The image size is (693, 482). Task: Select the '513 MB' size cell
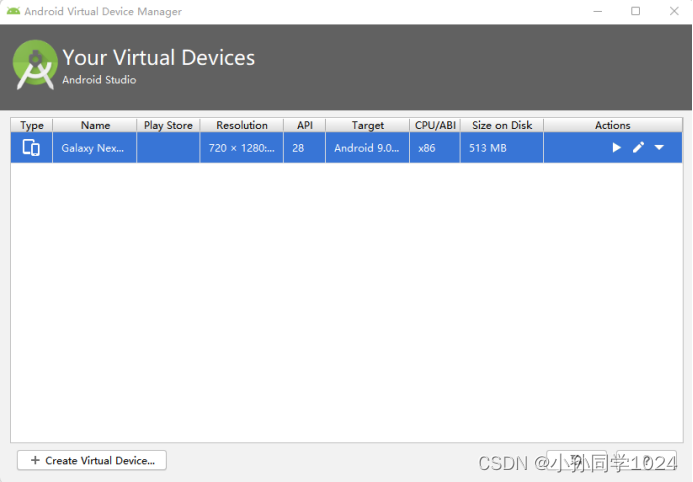coord(502,148)
